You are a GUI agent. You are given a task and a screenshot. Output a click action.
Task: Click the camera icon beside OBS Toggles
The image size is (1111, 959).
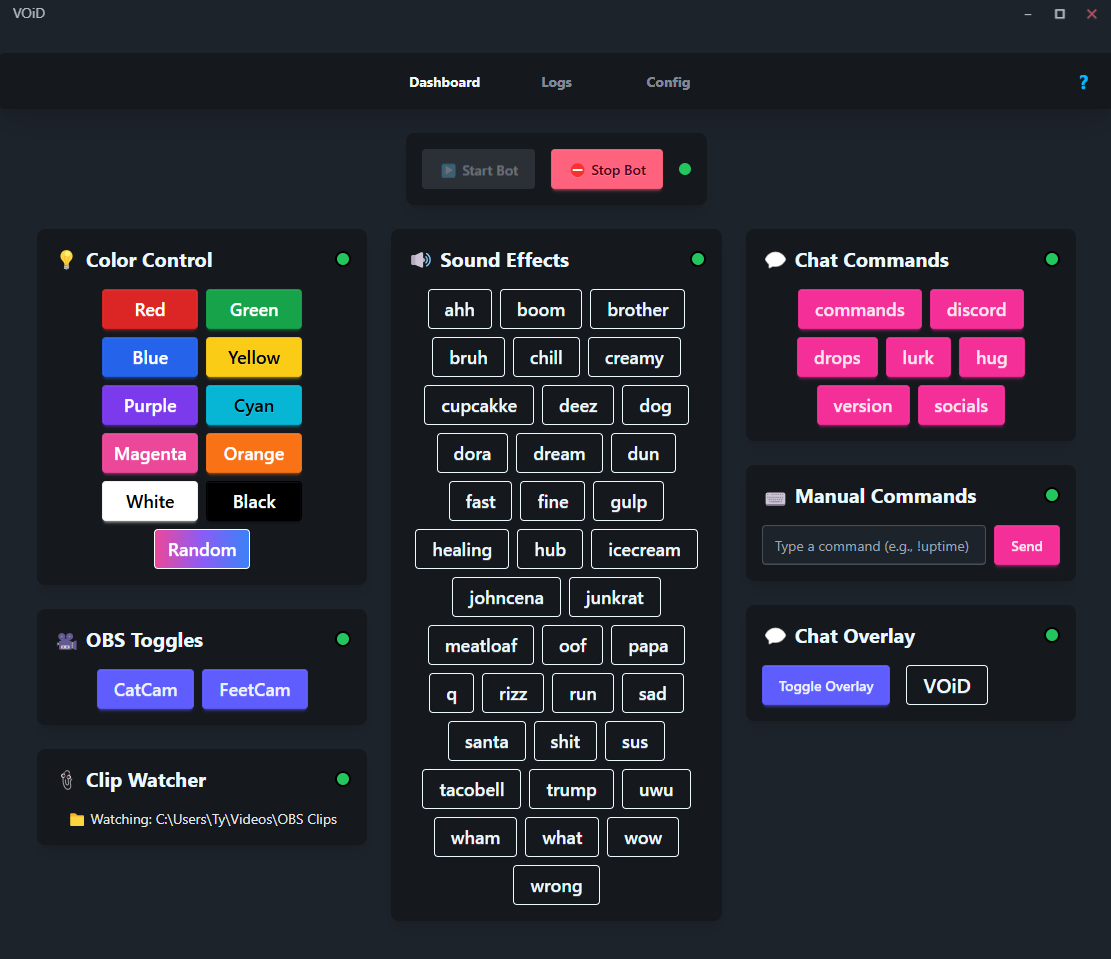(x=67, y=641)
